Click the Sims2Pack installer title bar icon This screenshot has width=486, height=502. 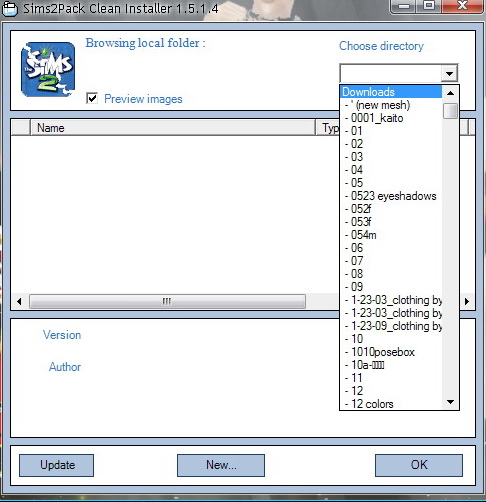click(10, 8)
